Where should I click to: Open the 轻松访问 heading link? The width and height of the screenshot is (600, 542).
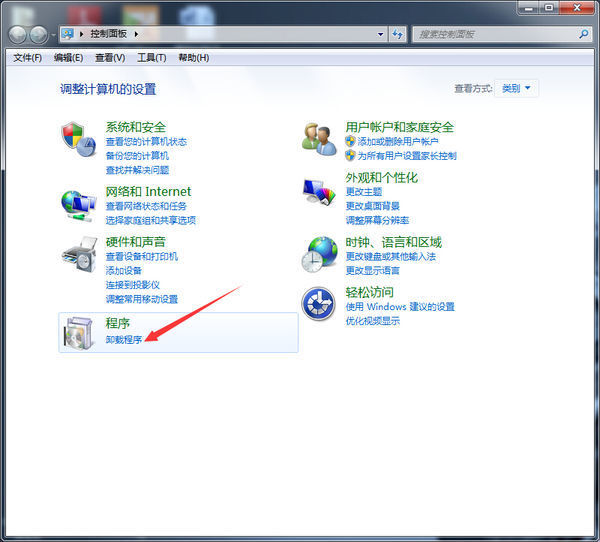pos(369,292)
